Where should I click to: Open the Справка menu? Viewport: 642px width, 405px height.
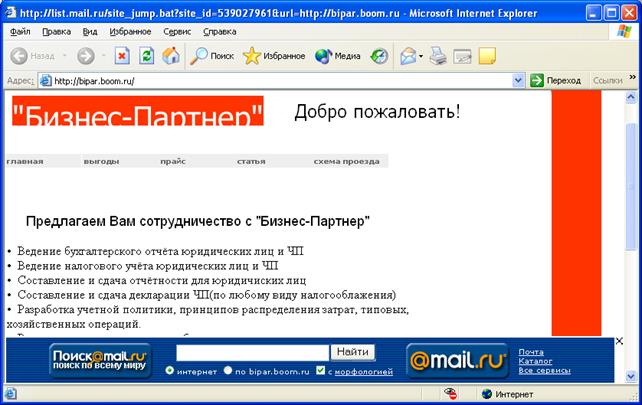coord(220,32)
